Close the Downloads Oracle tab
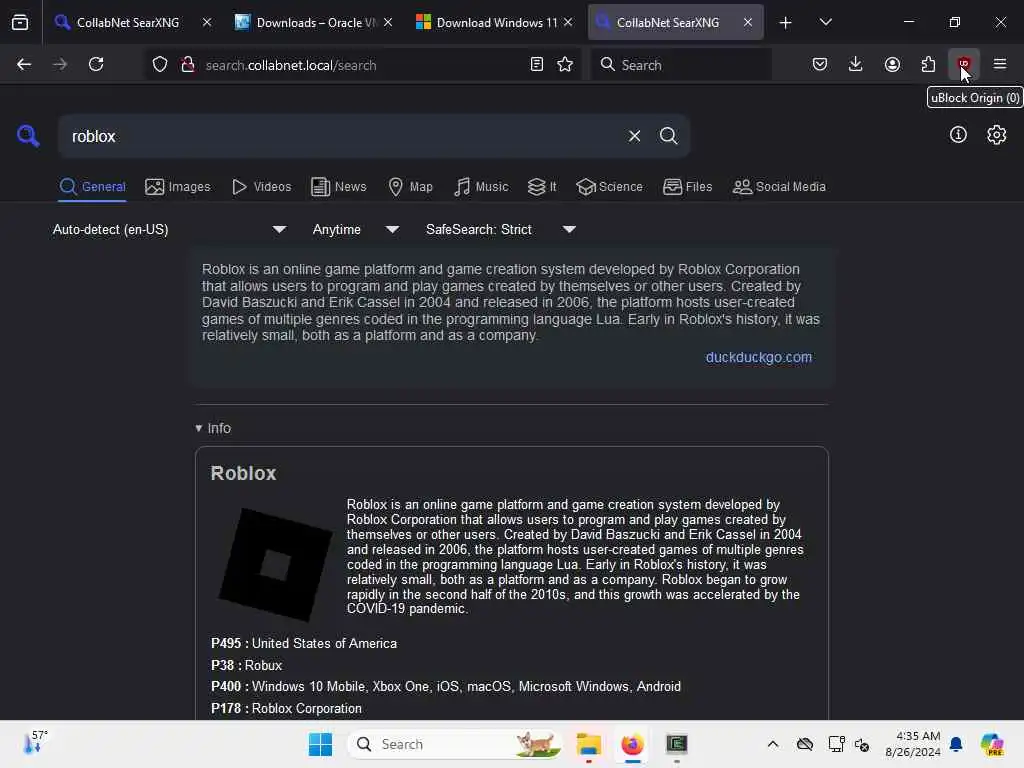Image resolution: width=1024 pixels, height=768 pixels. pyautogui.click(x=388, y=22)
